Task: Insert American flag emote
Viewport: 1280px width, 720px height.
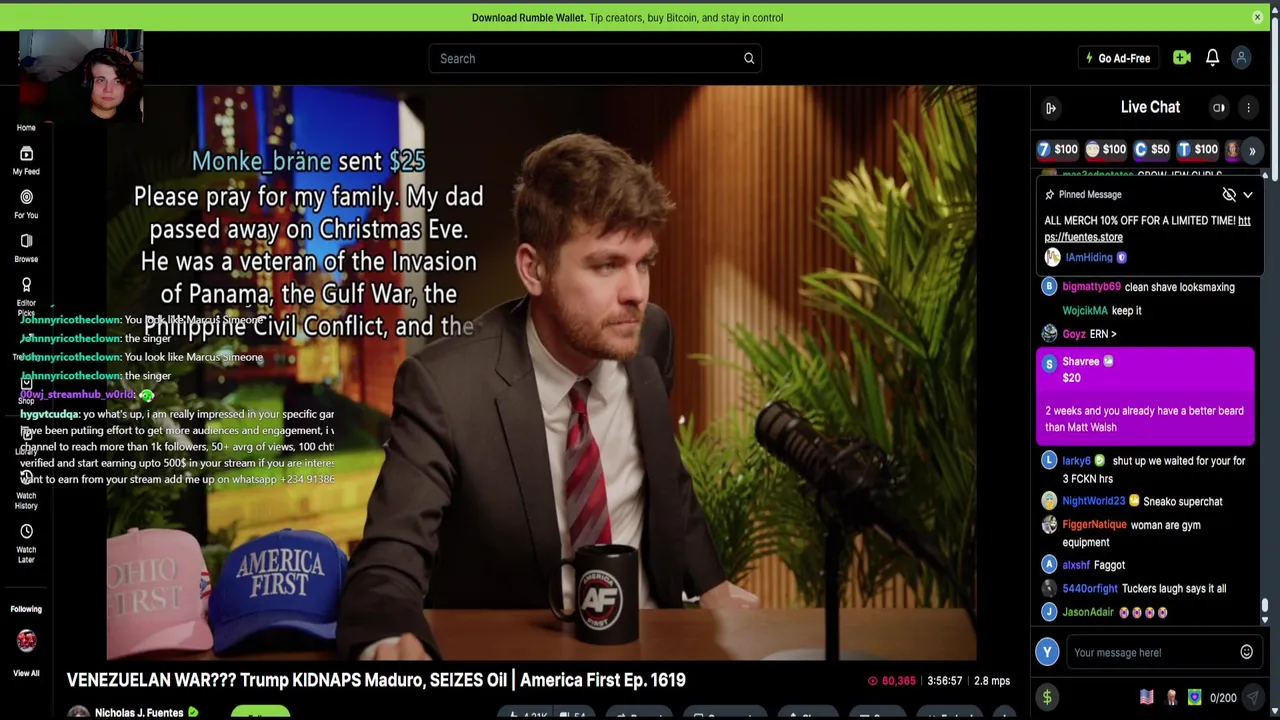Action: point(1147,698)
